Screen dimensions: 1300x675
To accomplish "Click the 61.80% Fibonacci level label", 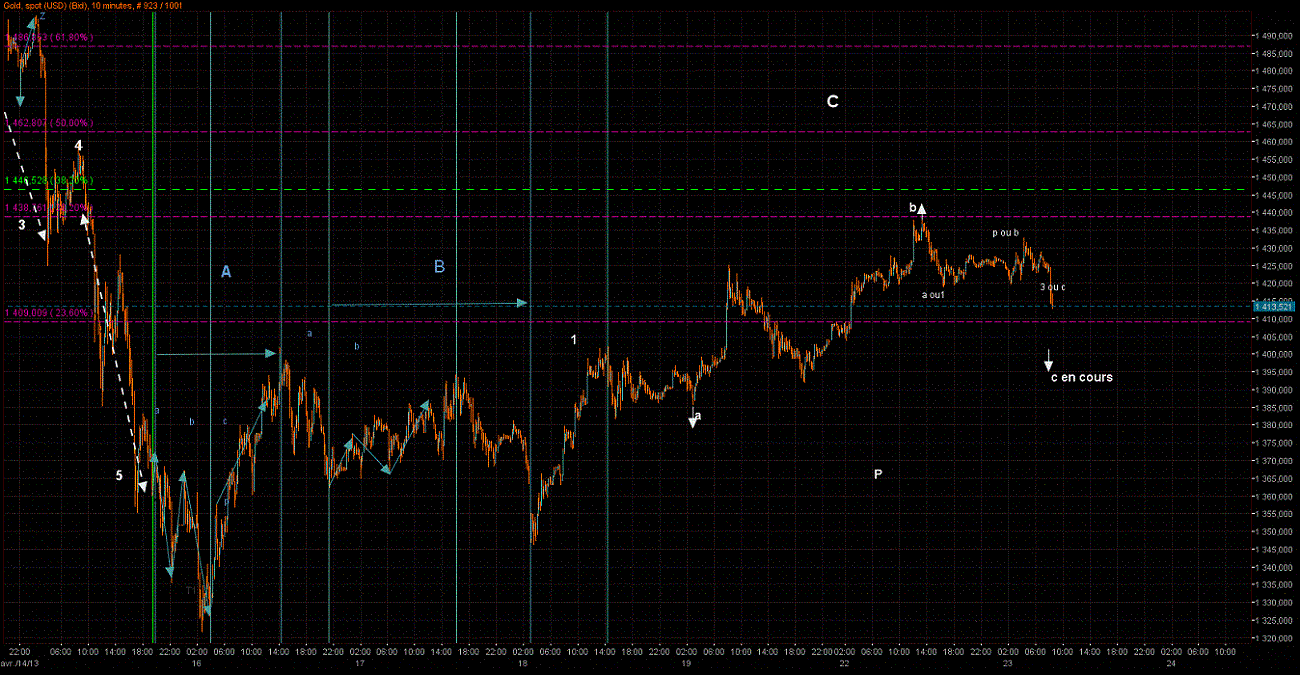I will [x=50, y=38].
